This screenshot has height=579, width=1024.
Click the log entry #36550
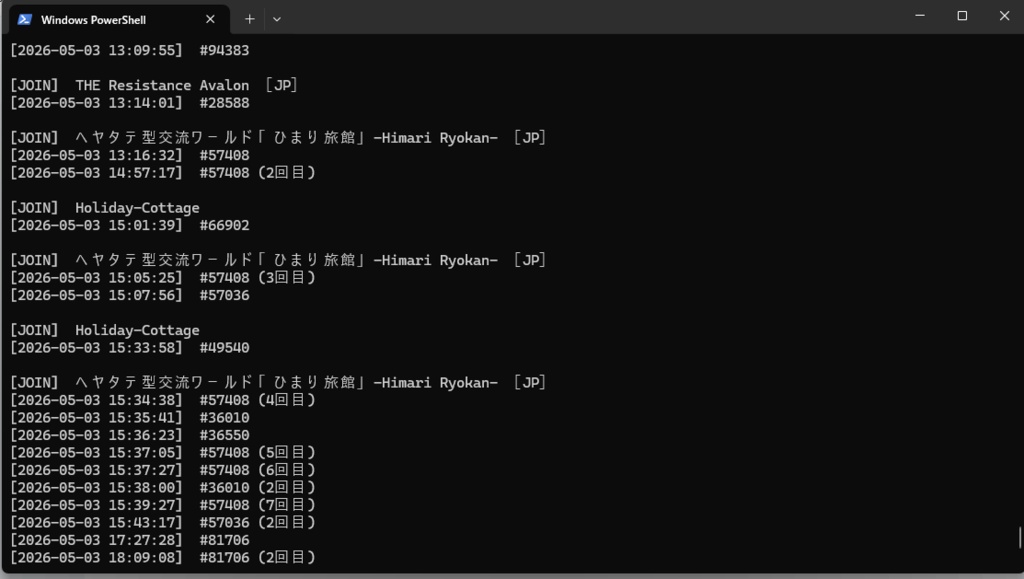point(129,435)
